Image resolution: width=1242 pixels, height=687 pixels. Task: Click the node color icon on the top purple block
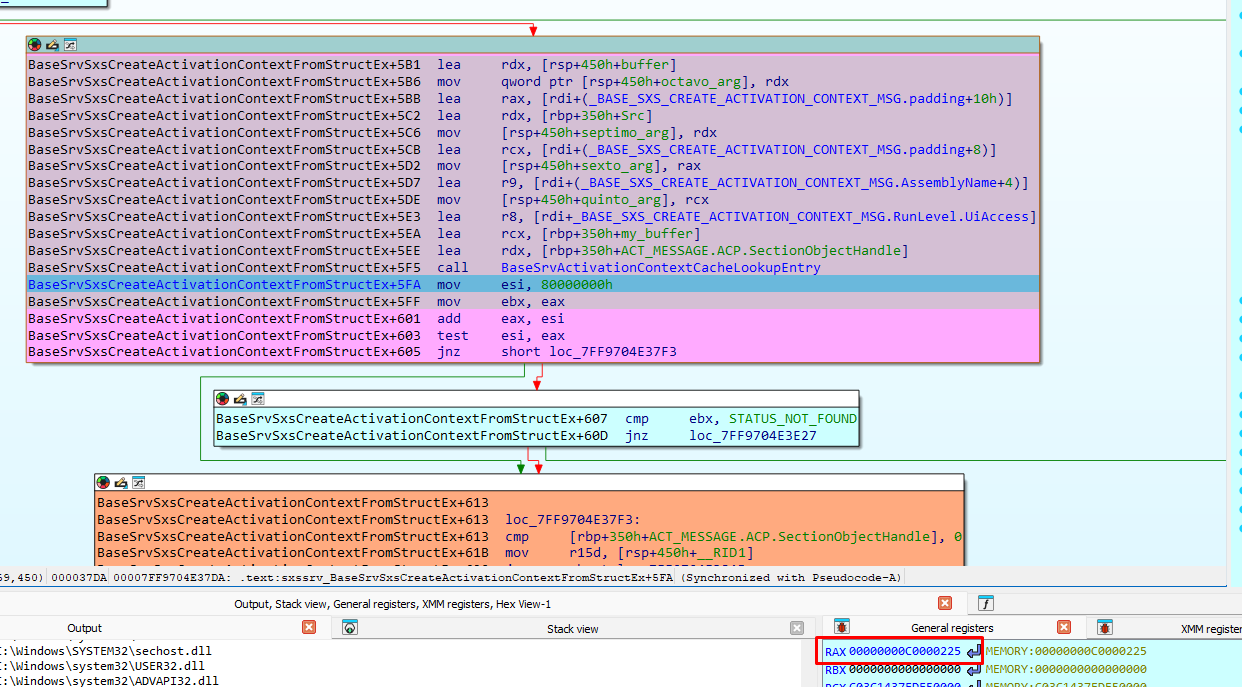pyautogui.click(x=35, y=45)
